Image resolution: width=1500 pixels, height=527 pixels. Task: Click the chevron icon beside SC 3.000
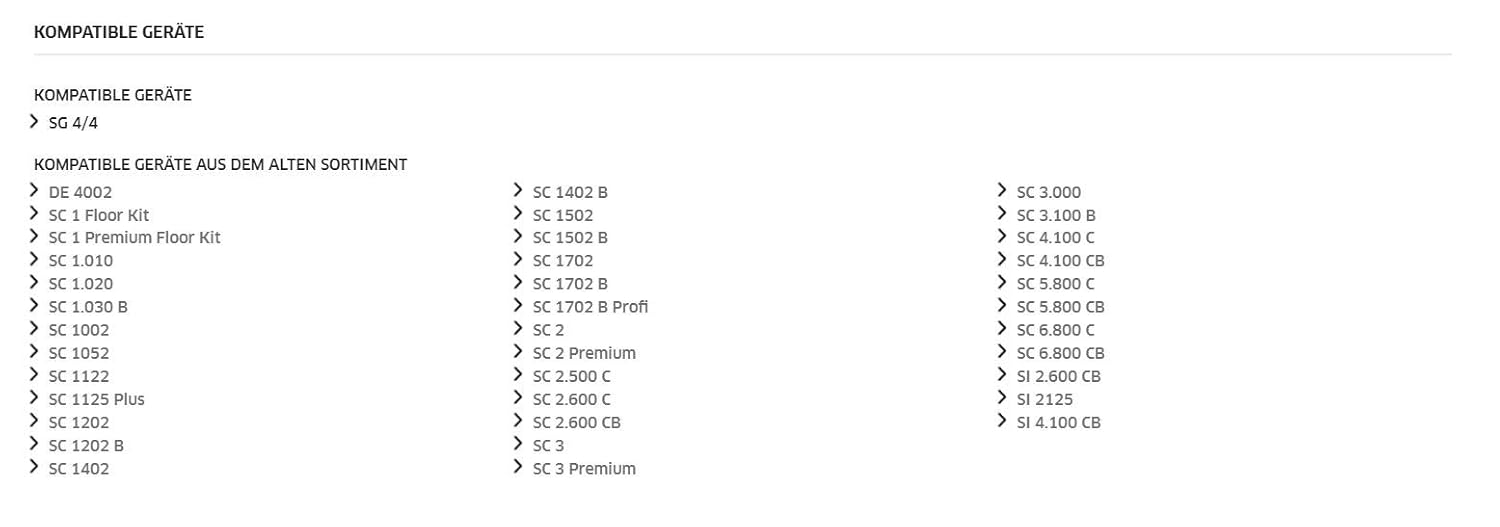[1002, 191]
